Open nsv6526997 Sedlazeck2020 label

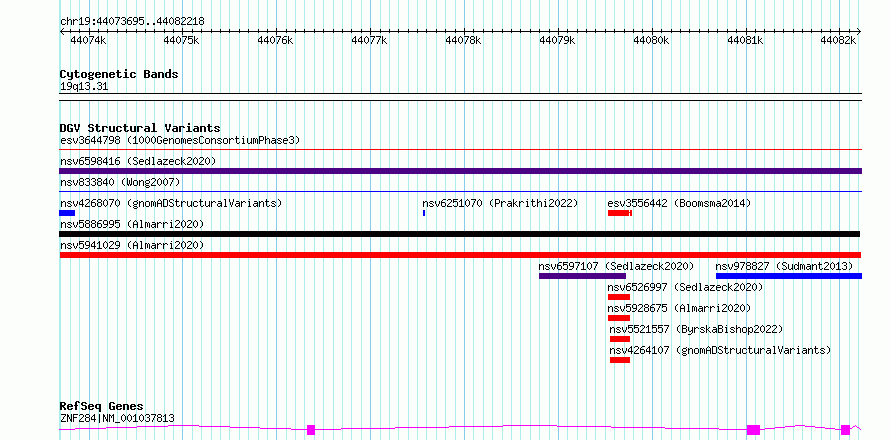coord(685,287)
